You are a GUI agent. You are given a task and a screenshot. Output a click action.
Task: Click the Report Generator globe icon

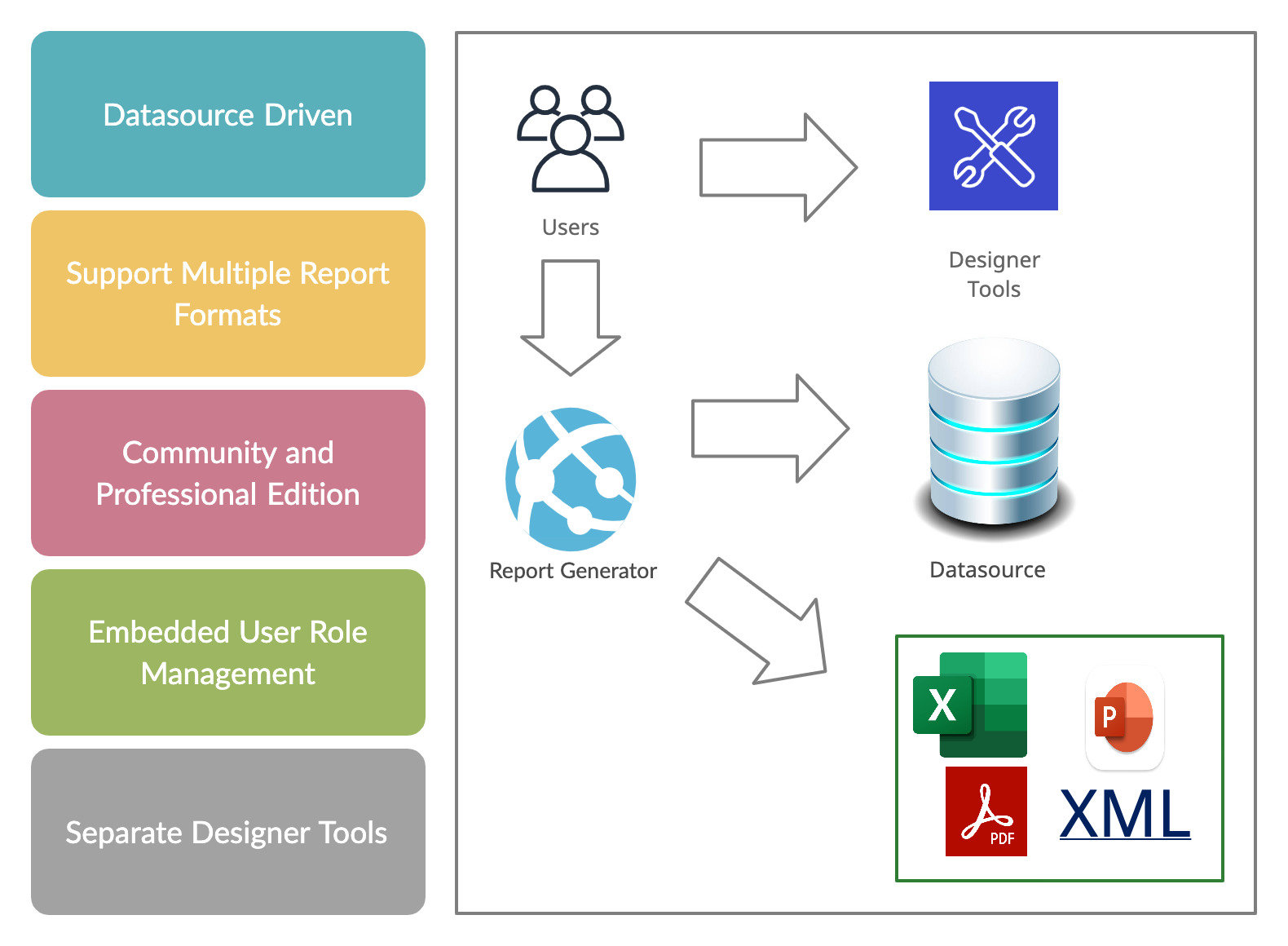pyautogui.click(x=571, y=480)
